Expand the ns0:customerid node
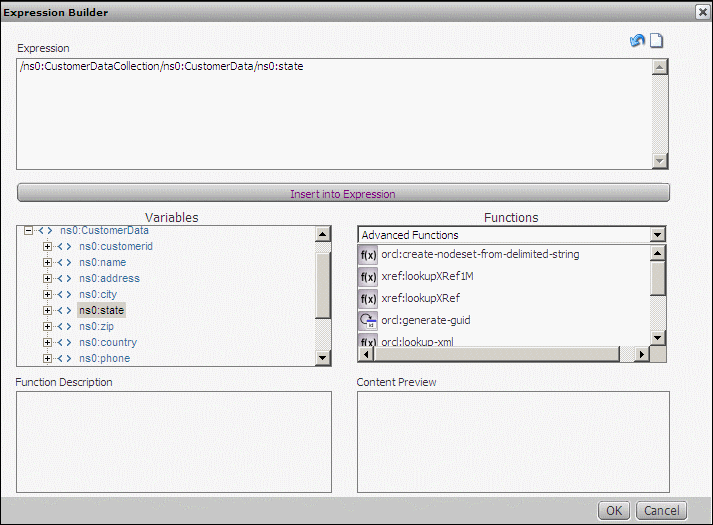 coord(47,246)
